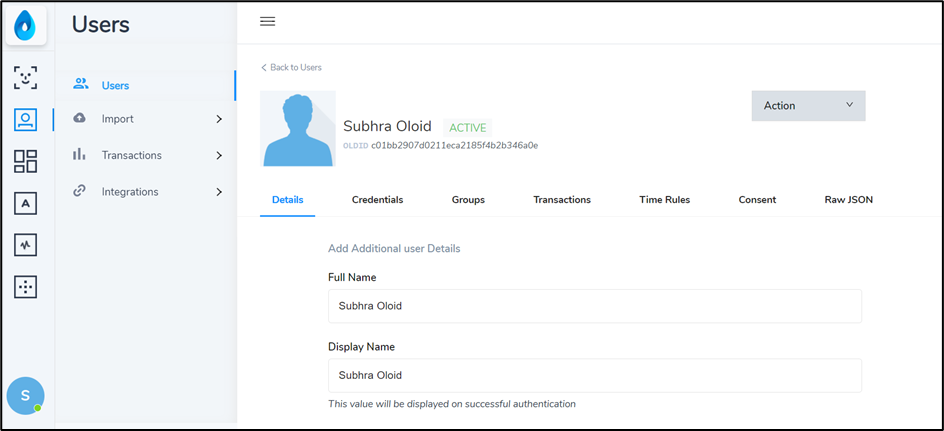The height and width of the screenshot is (431, 944).
Task: Click the user profile avatar picture
Action: coord(298,128)
